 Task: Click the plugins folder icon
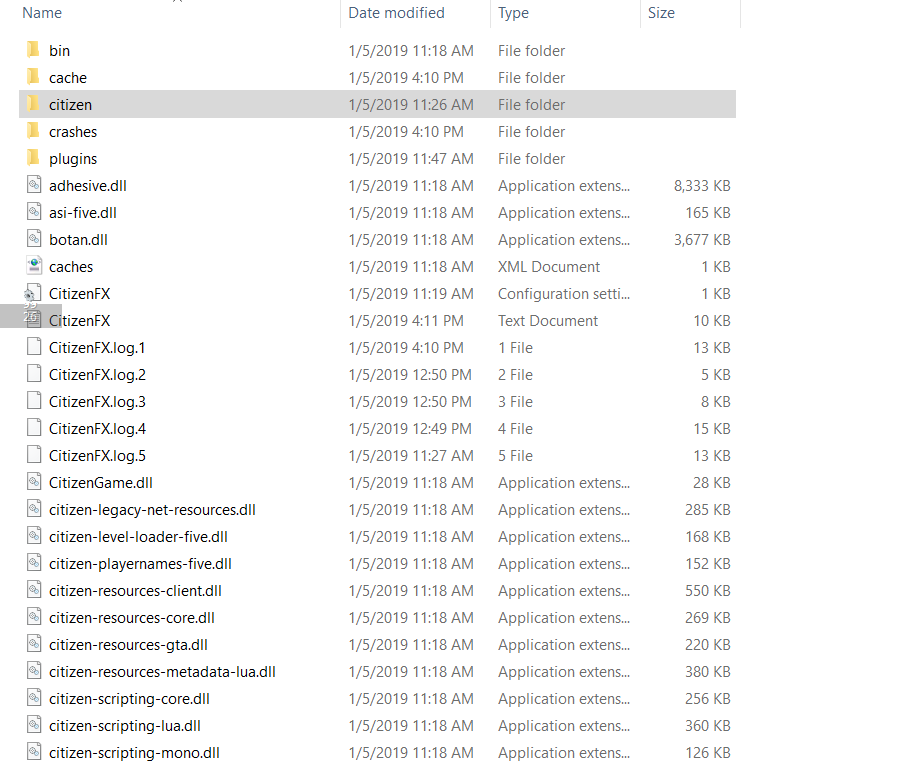33,158
